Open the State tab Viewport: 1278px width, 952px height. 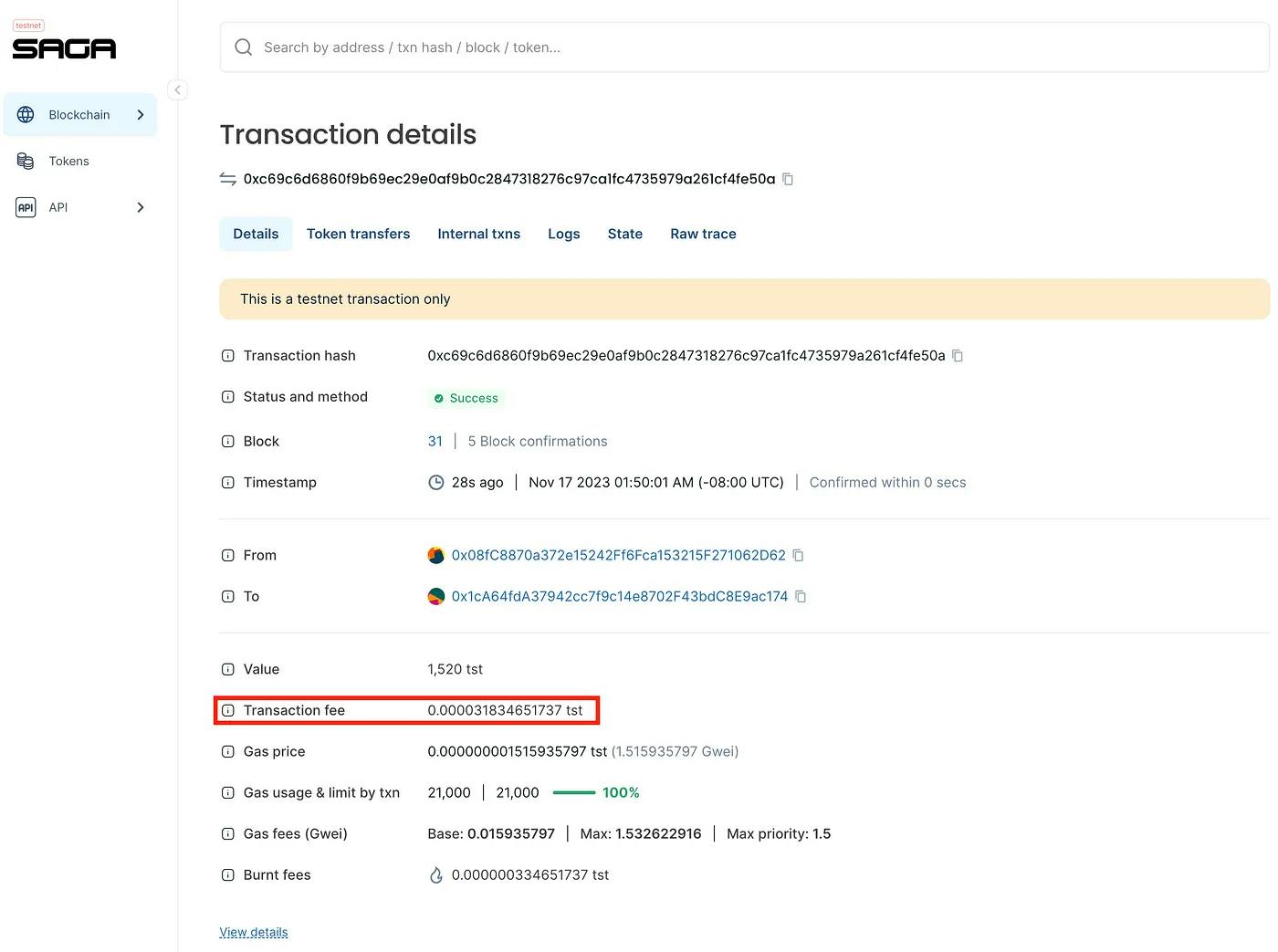625,234
